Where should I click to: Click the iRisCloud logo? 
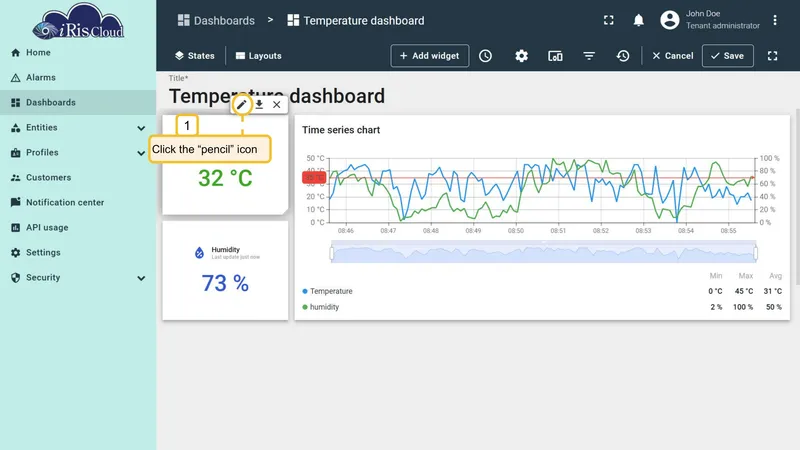[x=79, y=22]
